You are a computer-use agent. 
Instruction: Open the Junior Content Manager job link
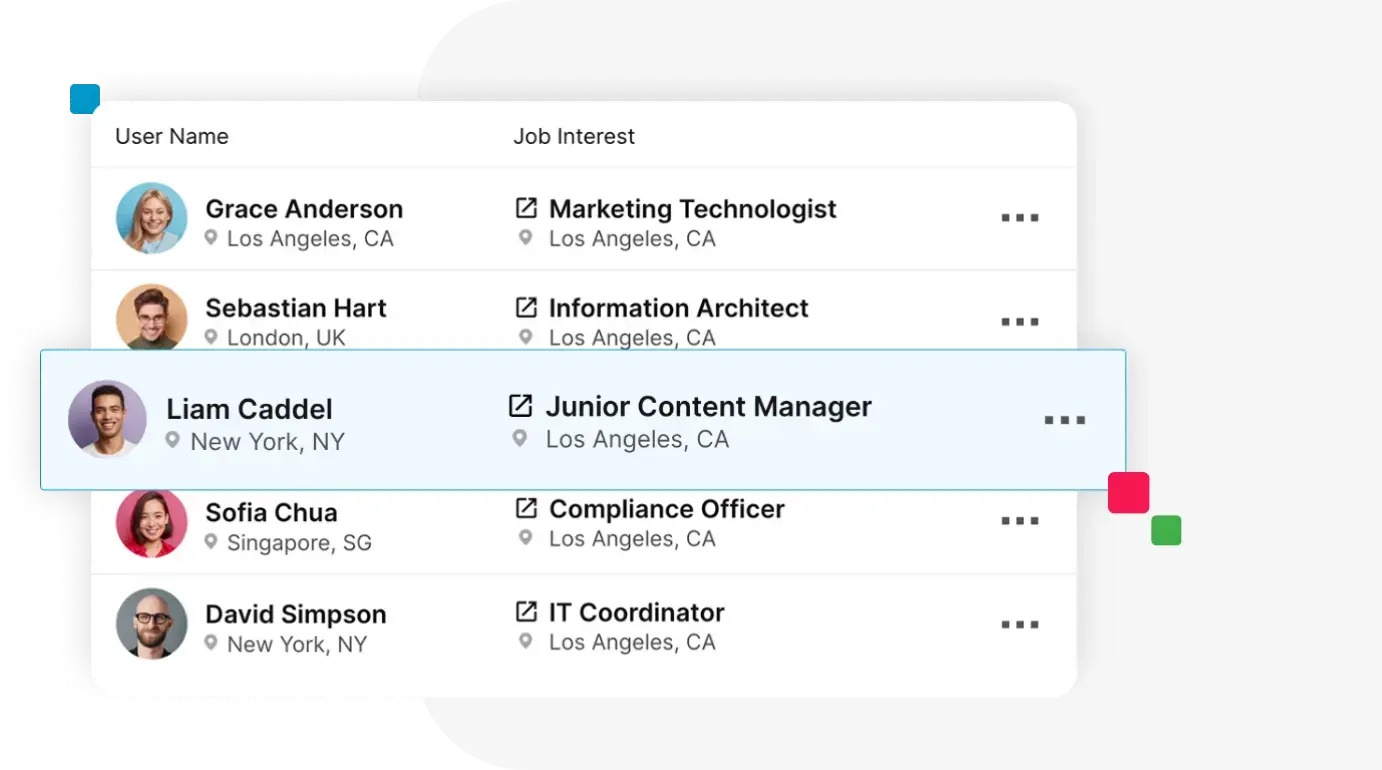(708, 406)
